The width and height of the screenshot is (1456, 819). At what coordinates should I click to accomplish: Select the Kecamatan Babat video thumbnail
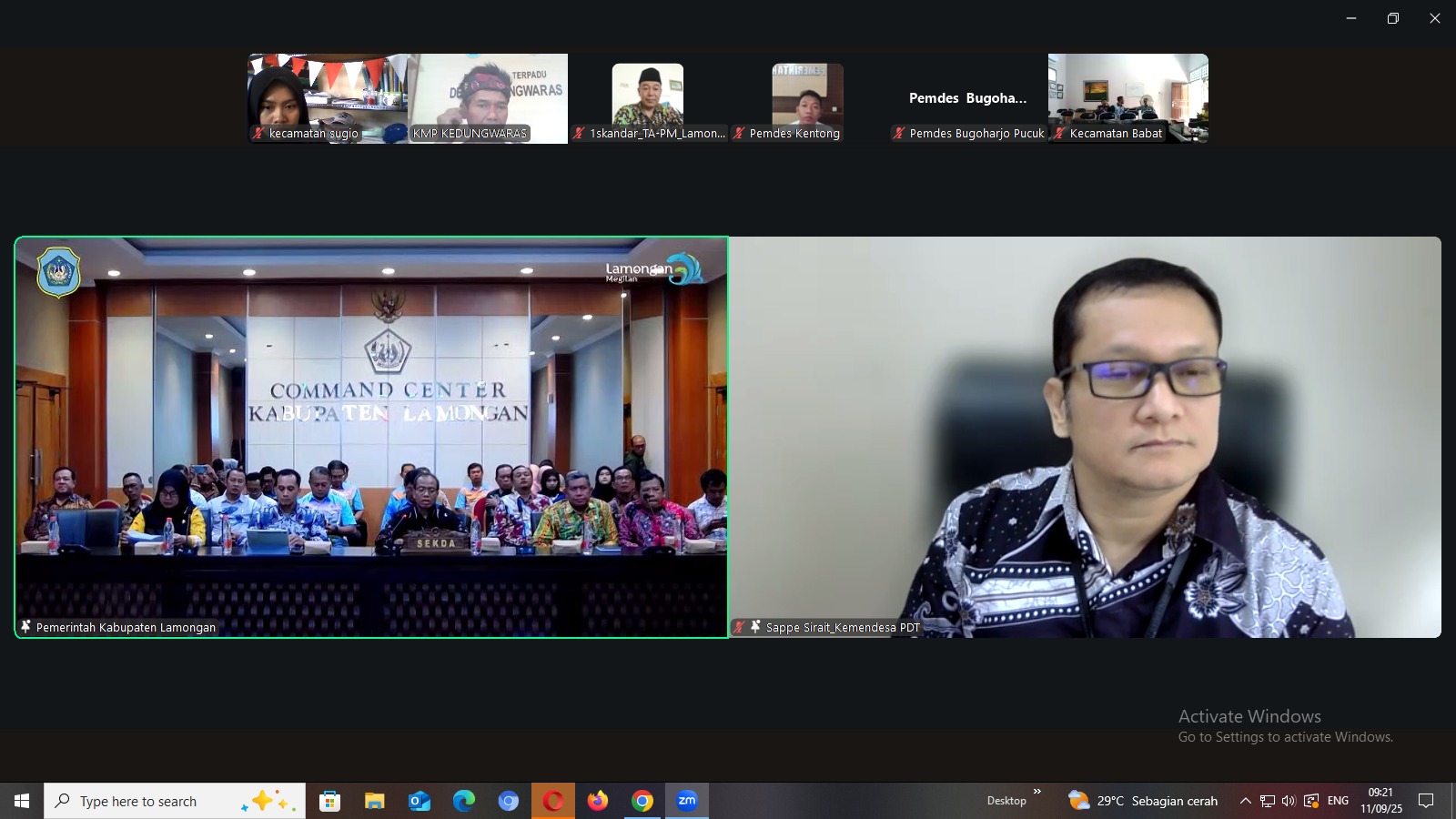[x=1128, y=98]
